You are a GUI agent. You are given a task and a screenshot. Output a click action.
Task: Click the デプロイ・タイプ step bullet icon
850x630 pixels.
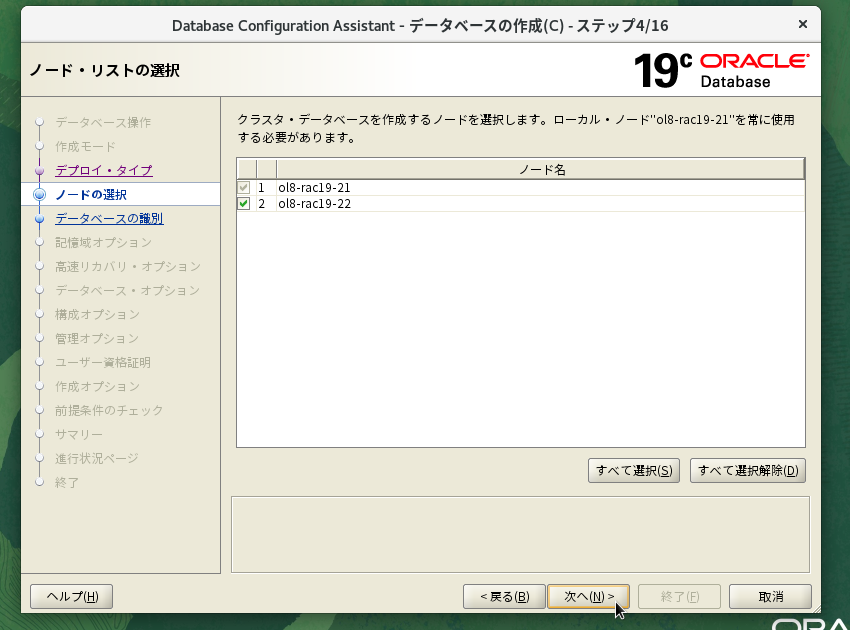tap(39, 170)
